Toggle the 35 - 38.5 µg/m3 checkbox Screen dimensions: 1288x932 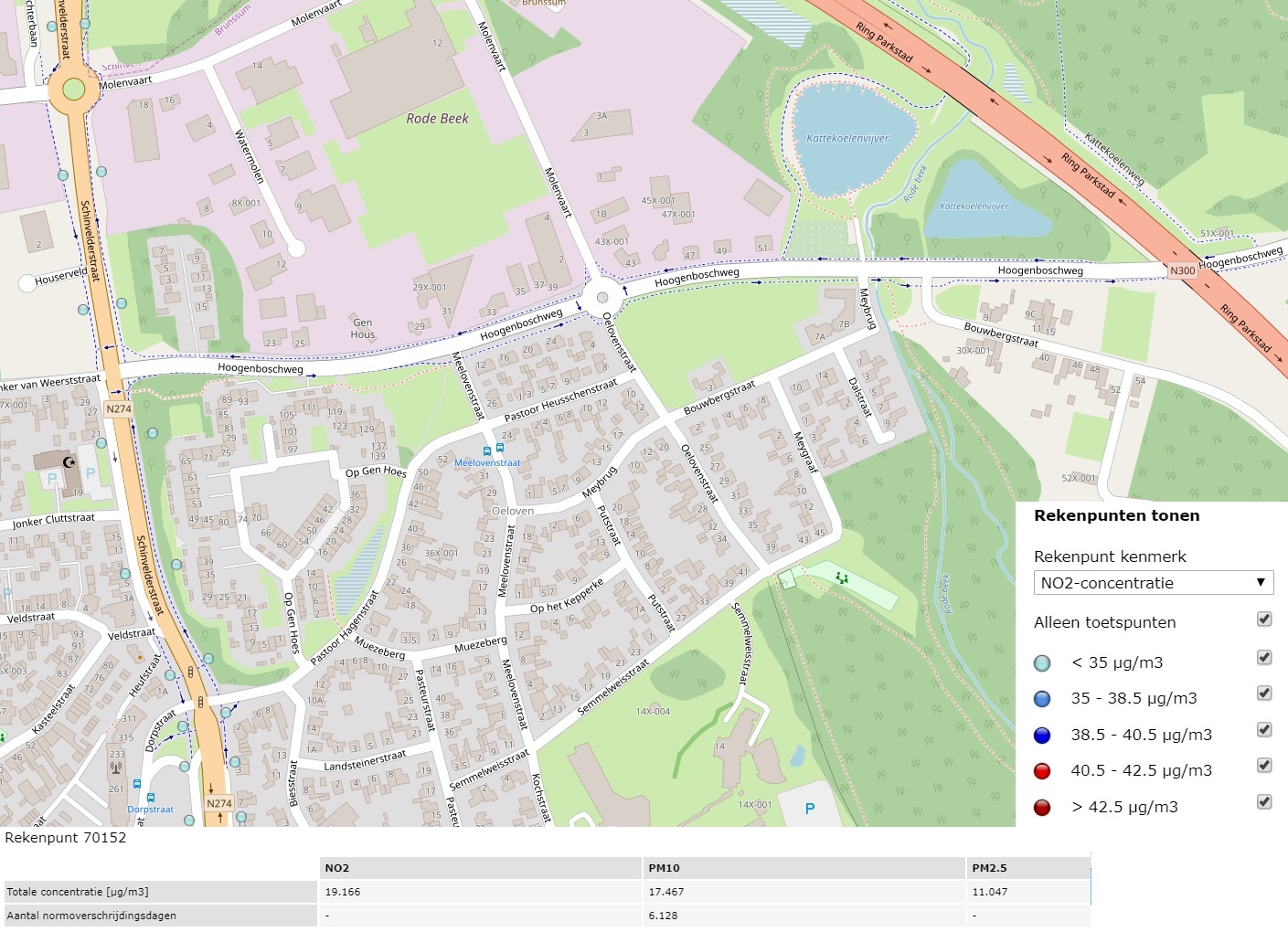pyautogui.click(x=1264, y=693)
